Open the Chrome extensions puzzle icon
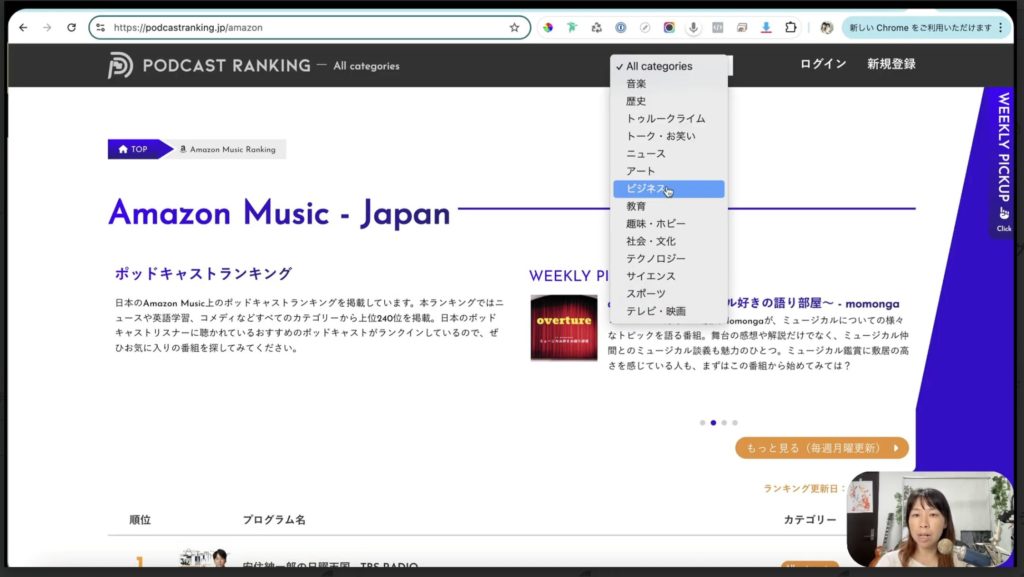Image resolution: width=1024 pixels, height=577 pixels. coord(791,27)
